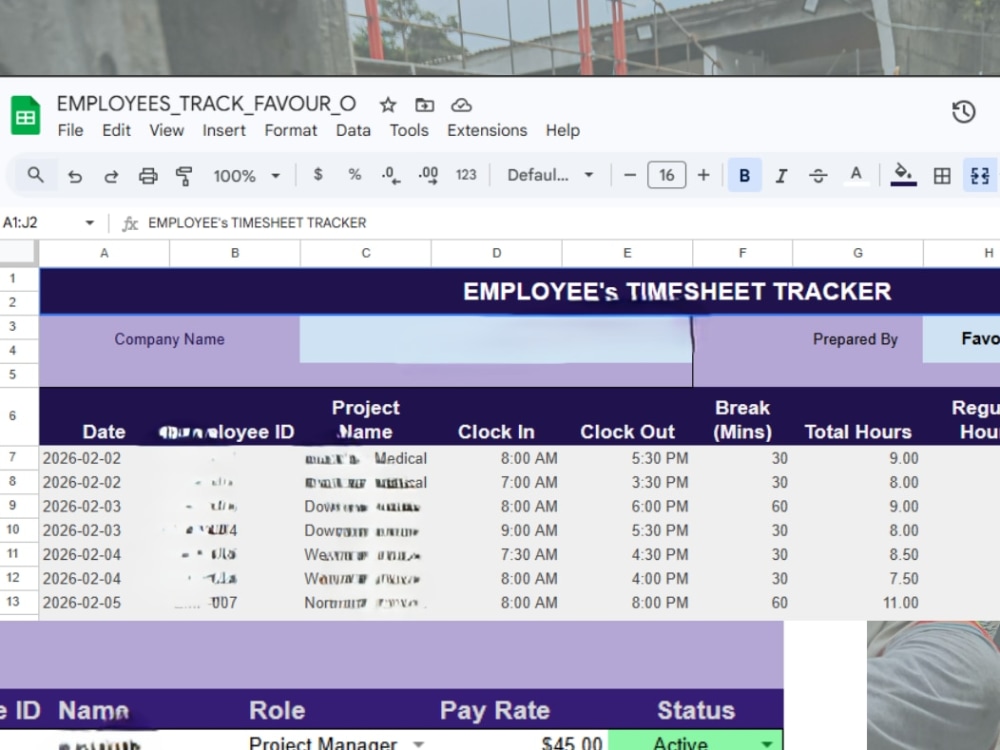Open the File menu
This screenshot has height=750, width=1000.
pos(70,130)
